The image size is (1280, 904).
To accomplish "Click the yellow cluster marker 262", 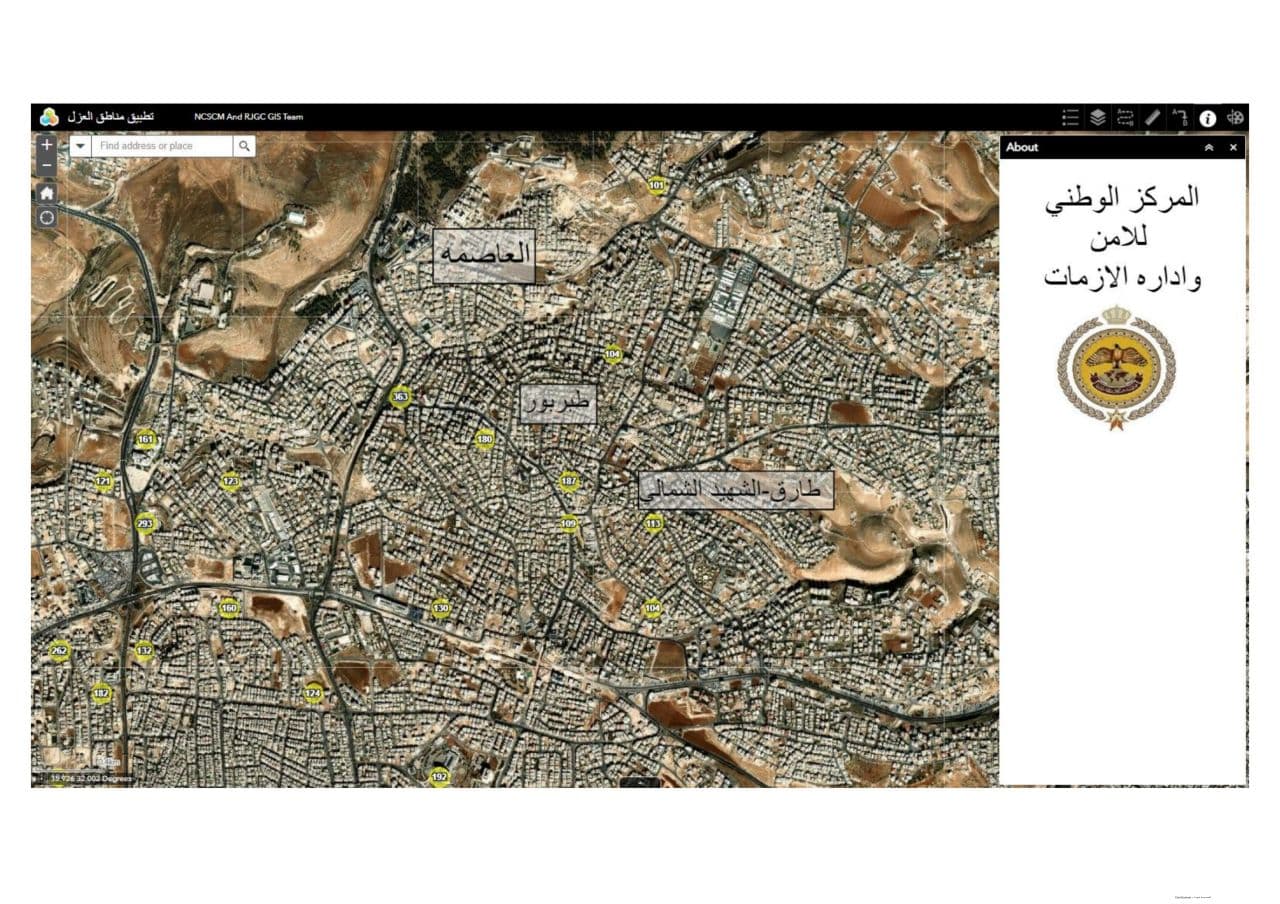I will point(60,650).
